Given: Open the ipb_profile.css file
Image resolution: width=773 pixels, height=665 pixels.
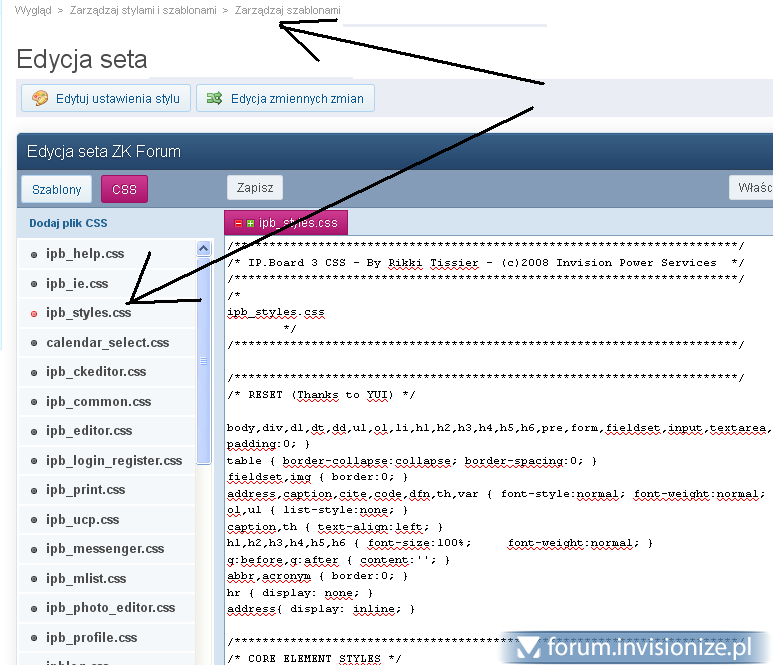Looking at the screenshot, I should [x=91, y=637].
